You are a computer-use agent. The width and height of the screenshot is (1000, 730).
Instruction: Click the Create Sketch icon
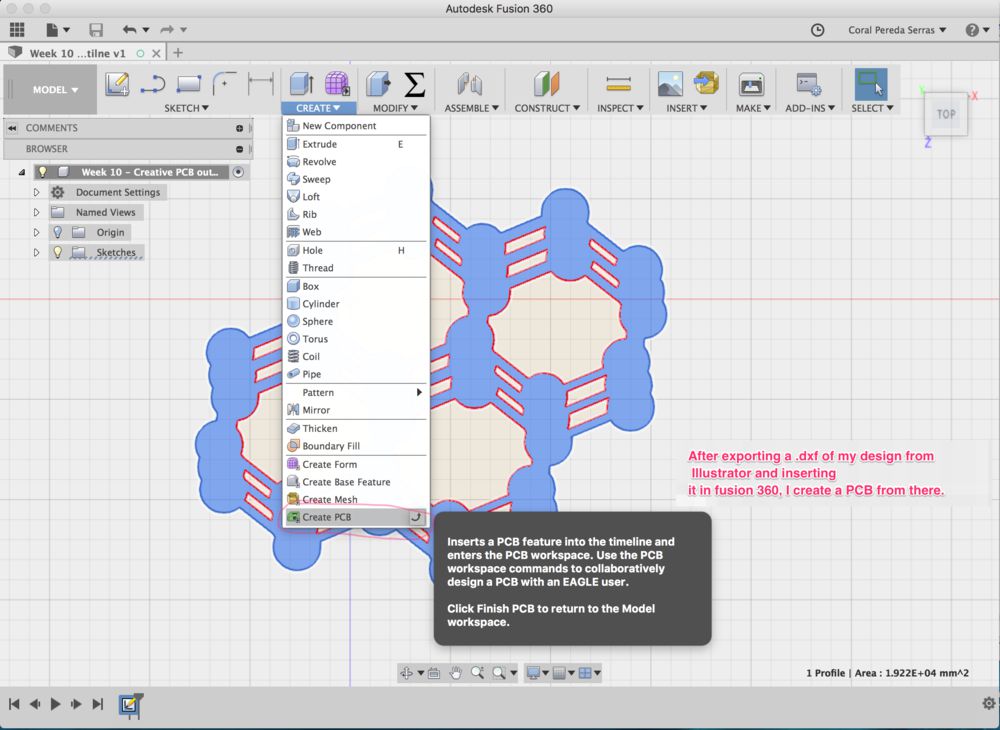117,84
